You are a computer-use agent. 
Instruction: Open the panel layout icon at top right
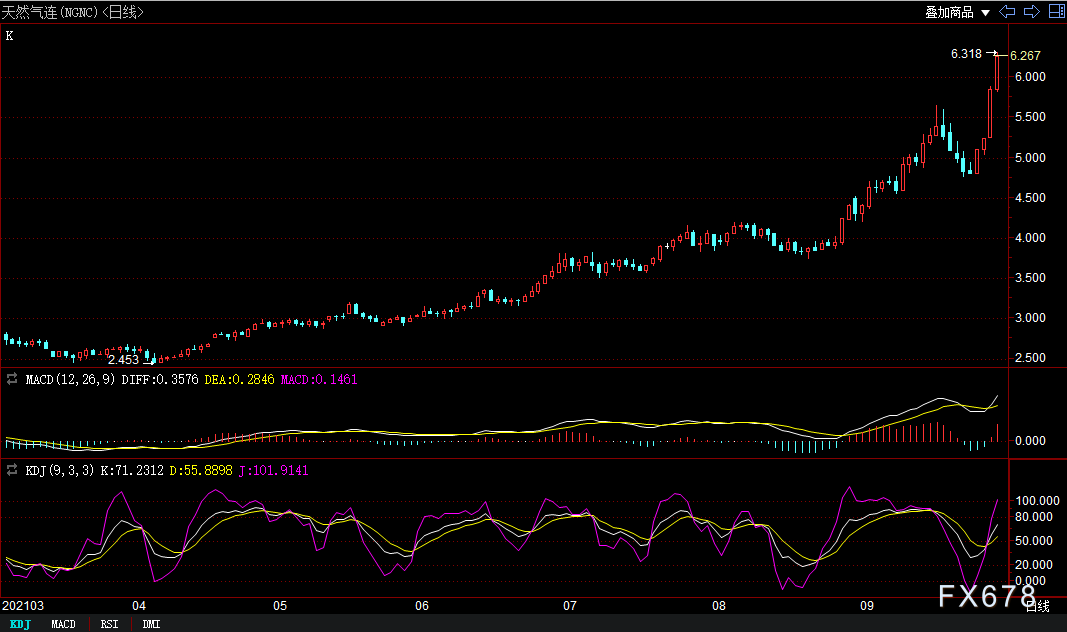click(1057, 12)
